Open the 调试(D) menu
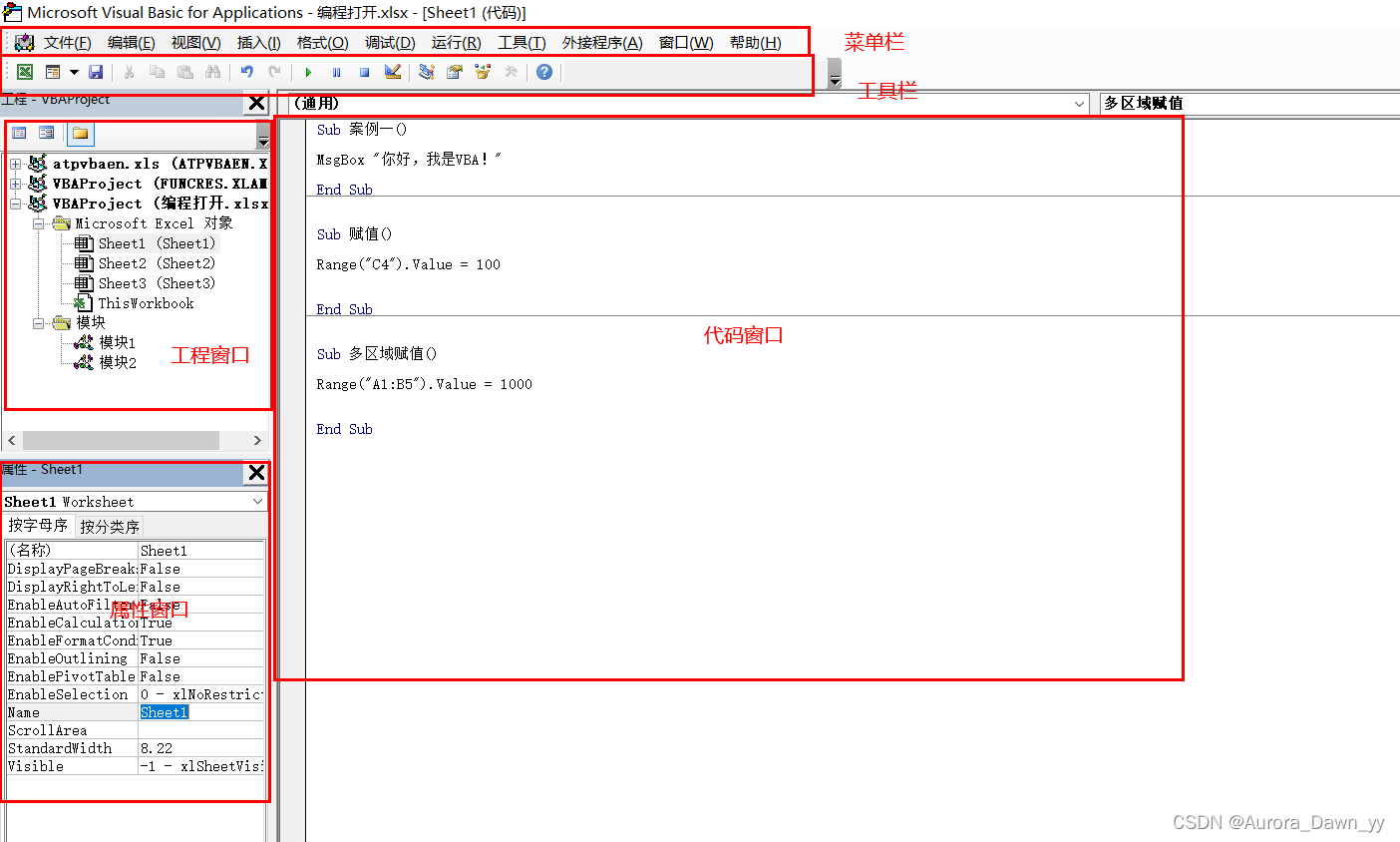The height and width of the screenshot is (842, 1400). [x=390, y=42]
